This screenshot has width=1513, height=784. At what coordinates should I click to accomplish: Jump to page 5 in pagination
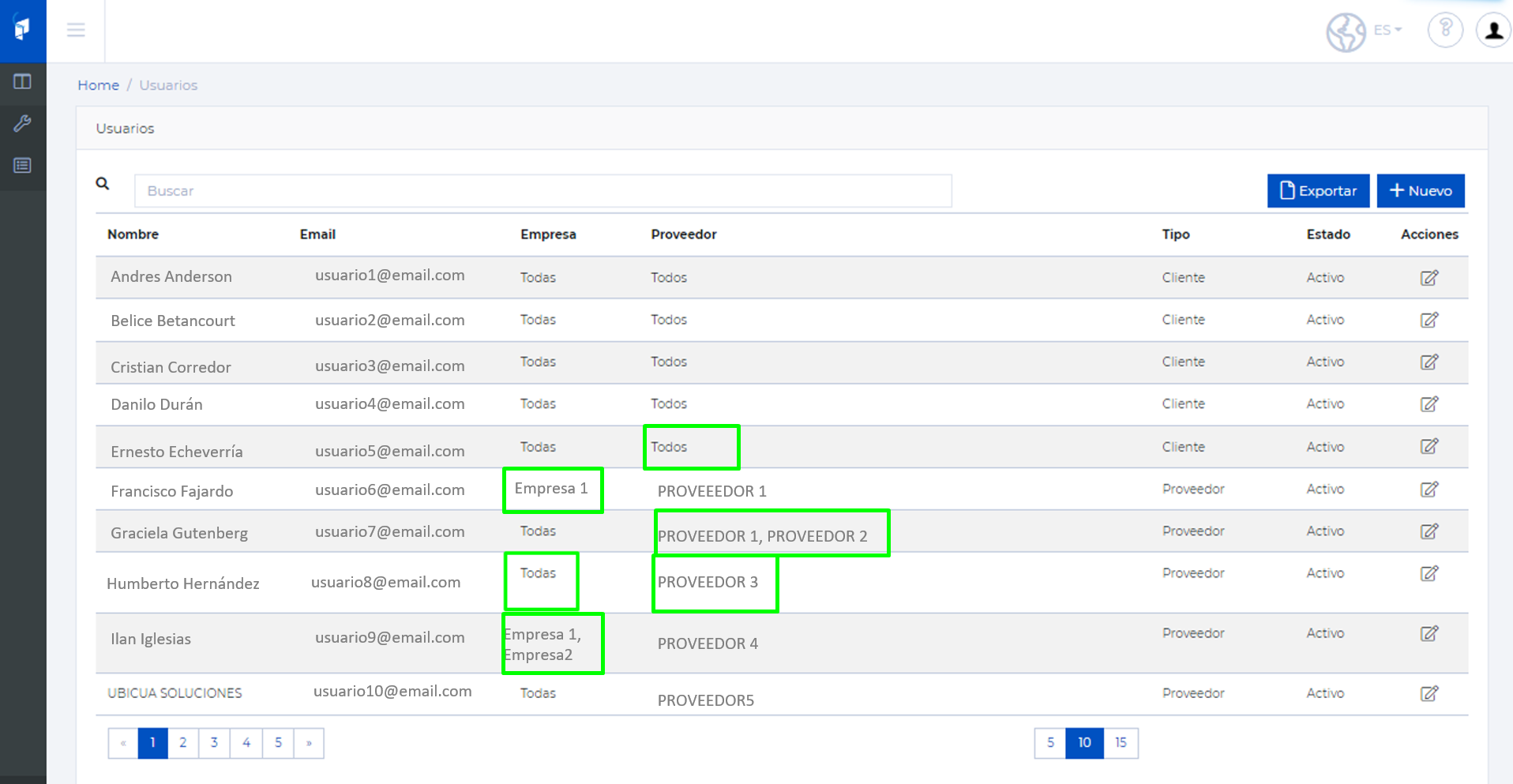click(x=278, y=743)
